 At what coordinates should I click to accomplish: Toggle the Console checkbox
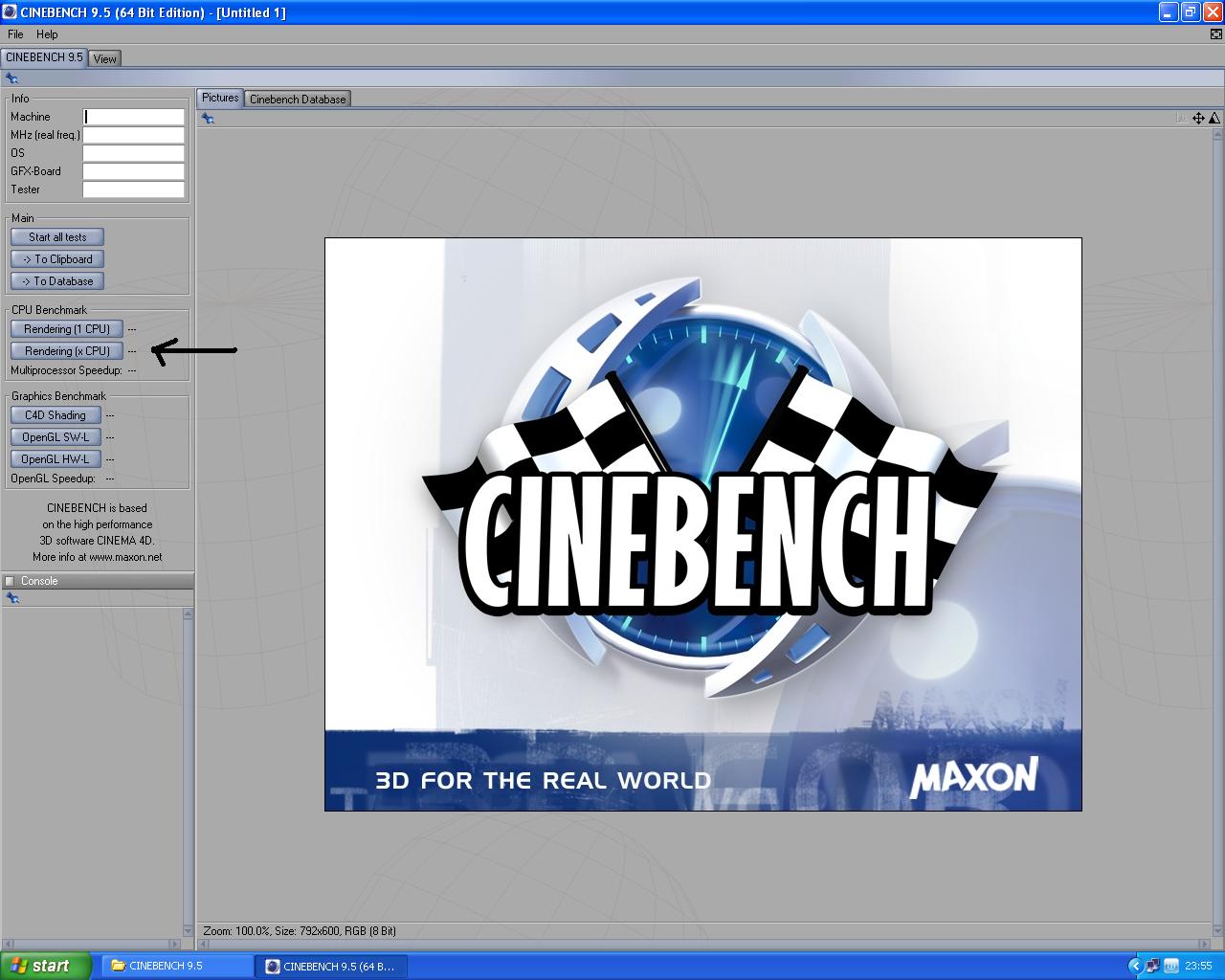(x=10, y=581)
